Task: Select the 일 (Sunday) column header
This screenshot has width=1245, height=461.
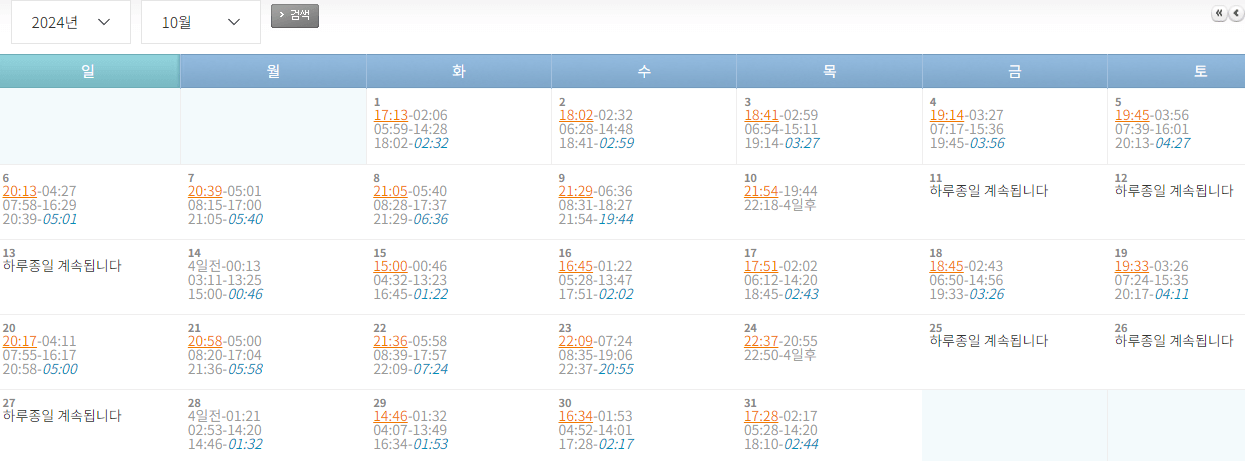Action: point(90,71)
